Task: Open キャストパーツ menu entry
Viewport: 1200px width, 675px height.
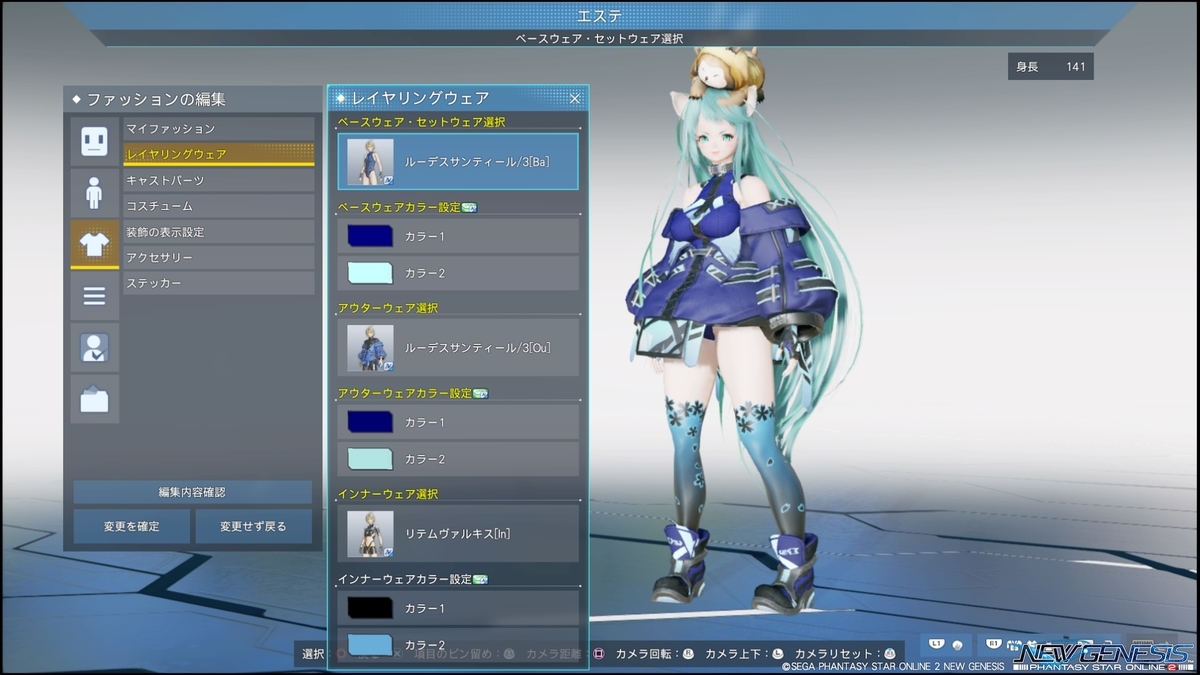Action: pos(219,180)
